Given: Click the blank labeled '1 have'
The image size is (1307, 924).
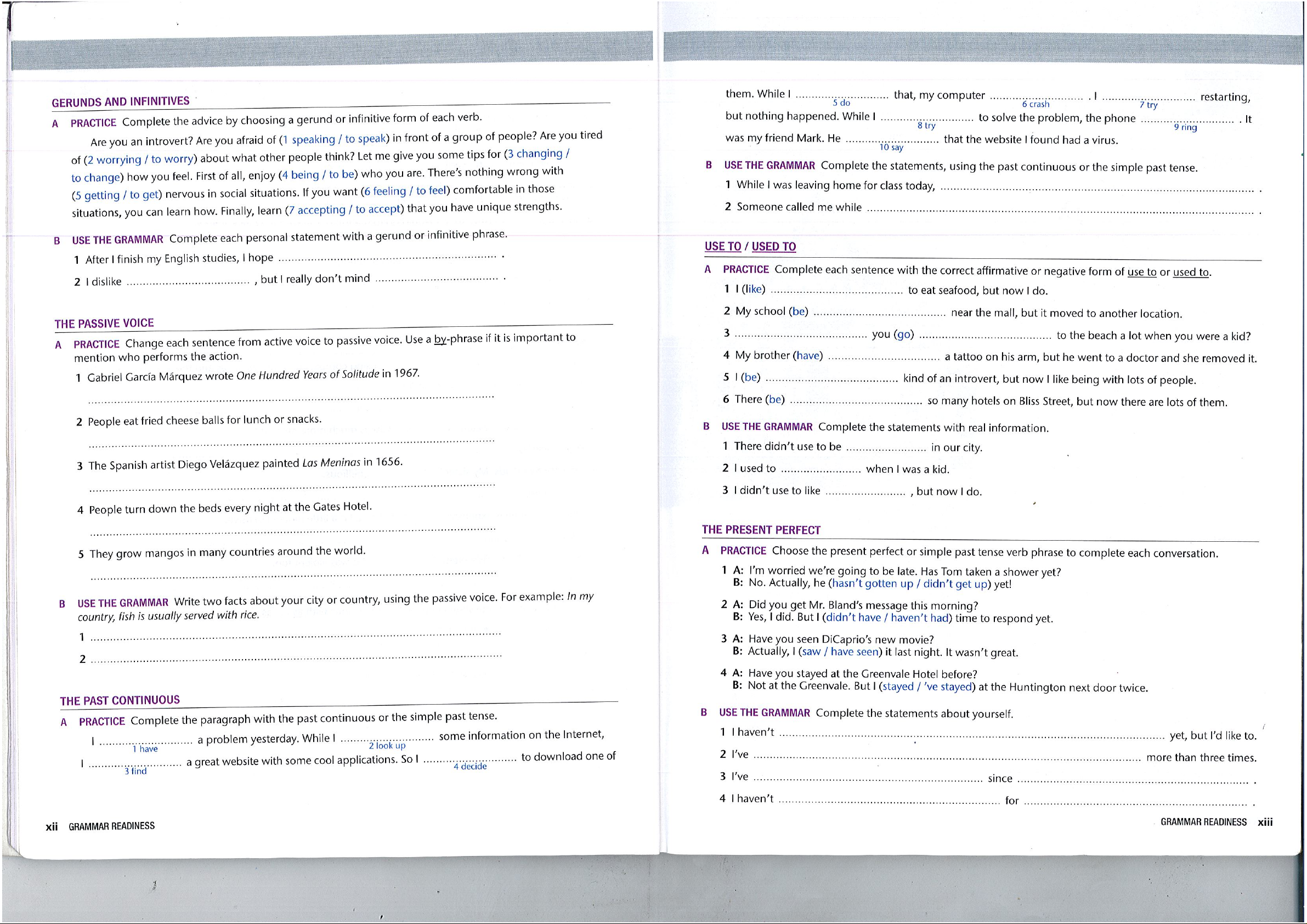Looking at the screenshot, I should click(x=145, y=741).
